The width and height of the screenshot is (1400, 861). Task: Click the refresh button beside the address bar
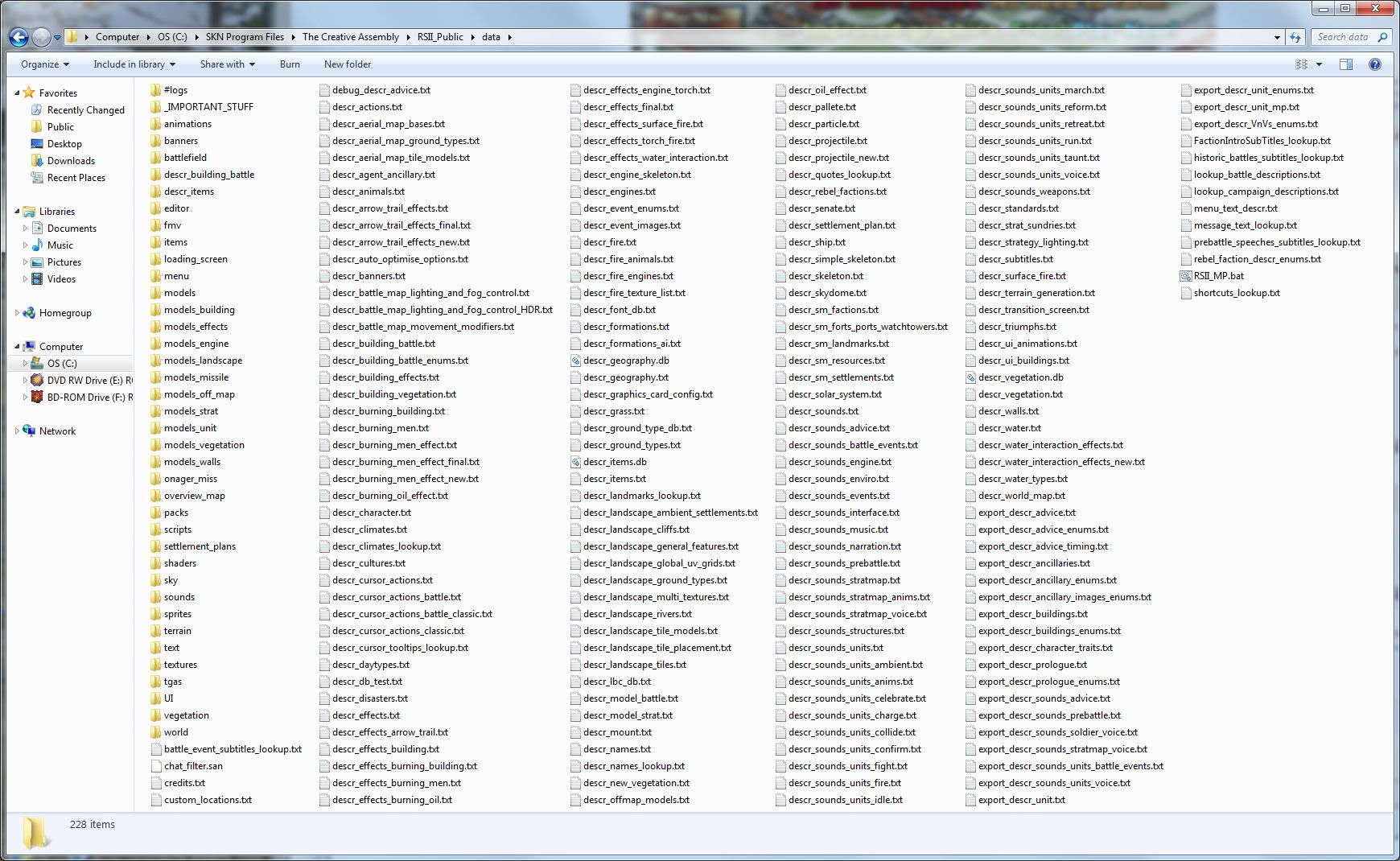tap(1295, 37)
